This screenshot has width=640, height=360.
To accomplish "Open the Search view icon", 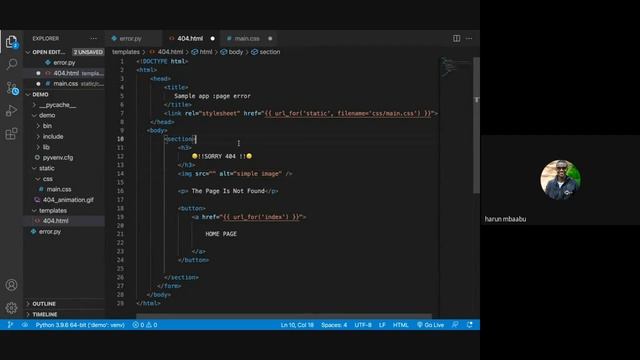I will coord(12,64).
